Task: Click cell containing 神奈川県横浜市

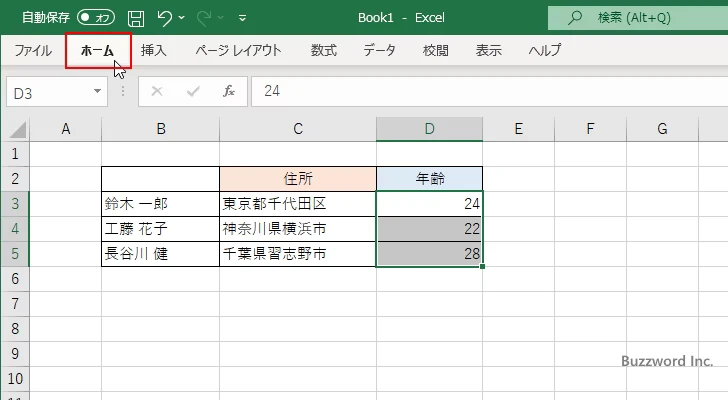Action: pyautogui.click(x=298, y=229)
